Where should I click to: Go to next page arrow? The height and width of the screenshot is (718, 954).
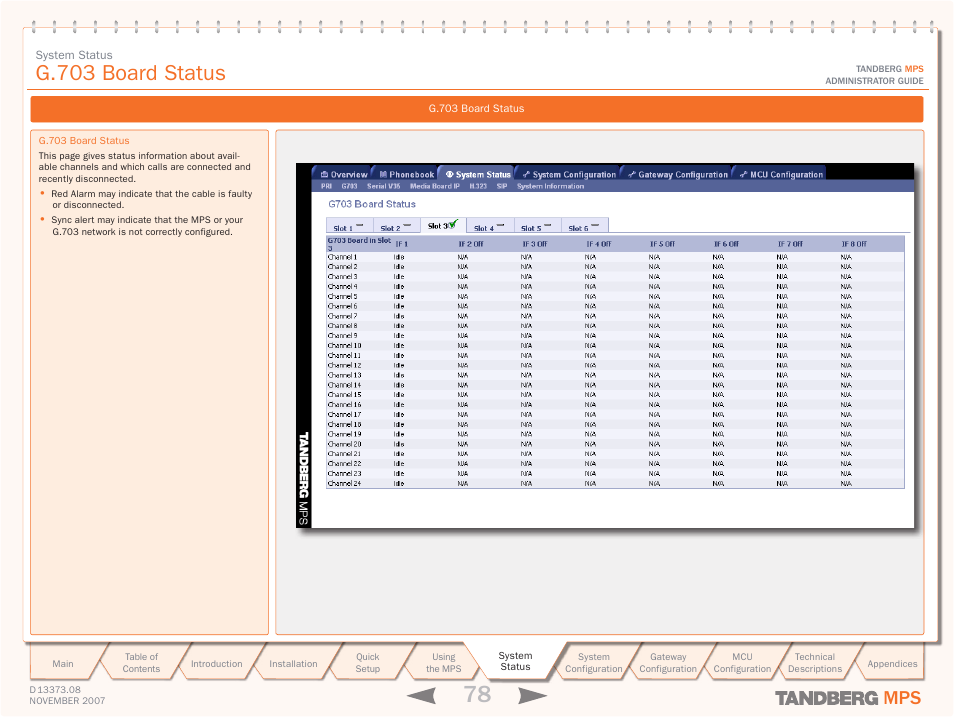point(532,695)
